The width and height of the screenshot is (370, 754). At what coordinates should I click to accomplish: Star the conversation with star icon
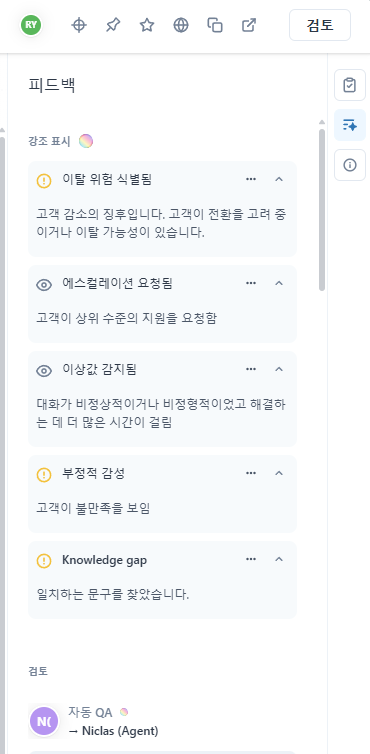click(147, 25)
